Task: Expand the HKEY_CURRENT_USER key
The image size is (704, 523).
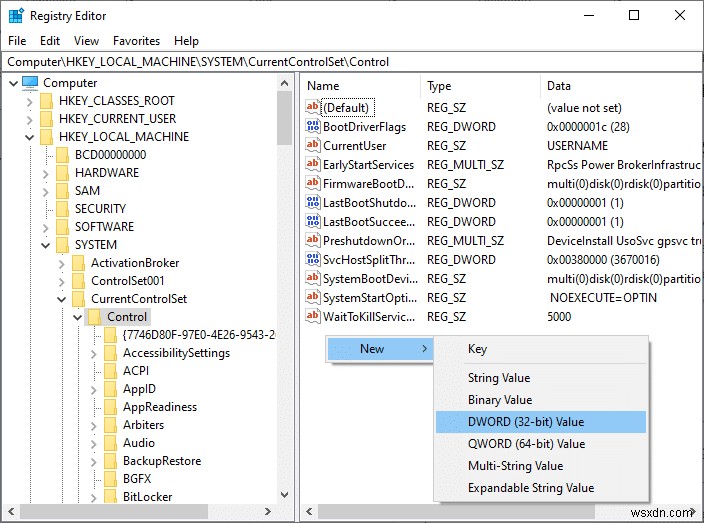Action: (30, 119)
